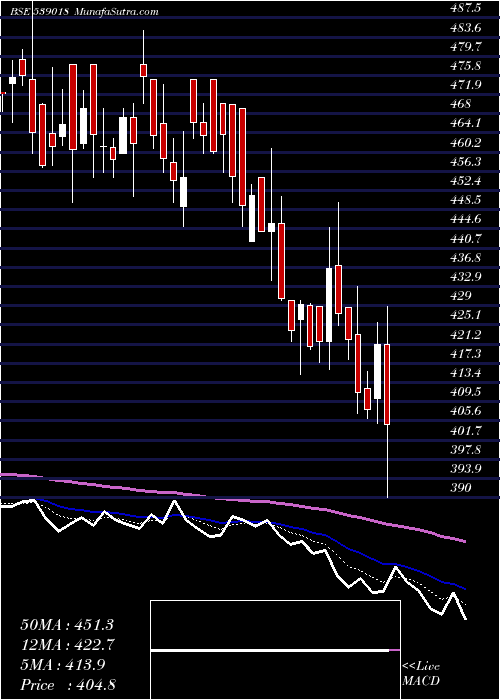
Task: Click the MunafaSutra.com watermark text
Action: click(117, 11)
